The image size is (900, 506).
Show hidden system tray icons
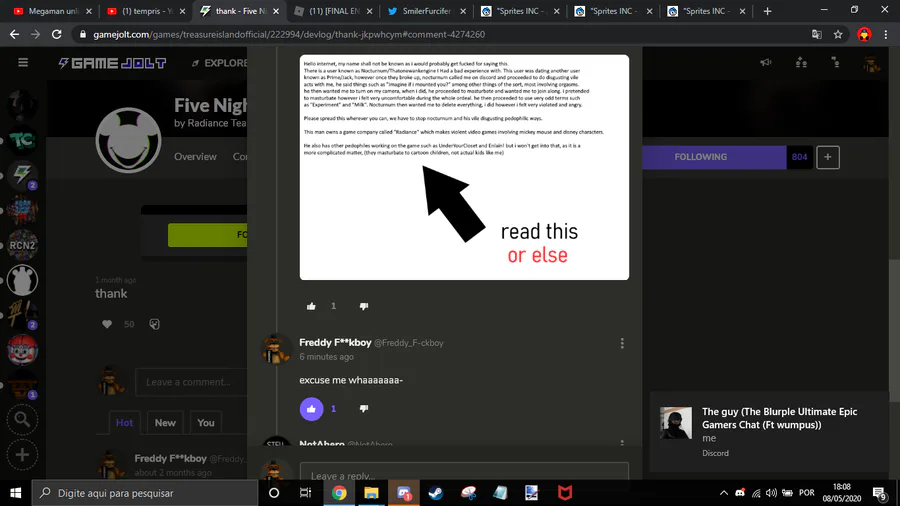(724, 493)
